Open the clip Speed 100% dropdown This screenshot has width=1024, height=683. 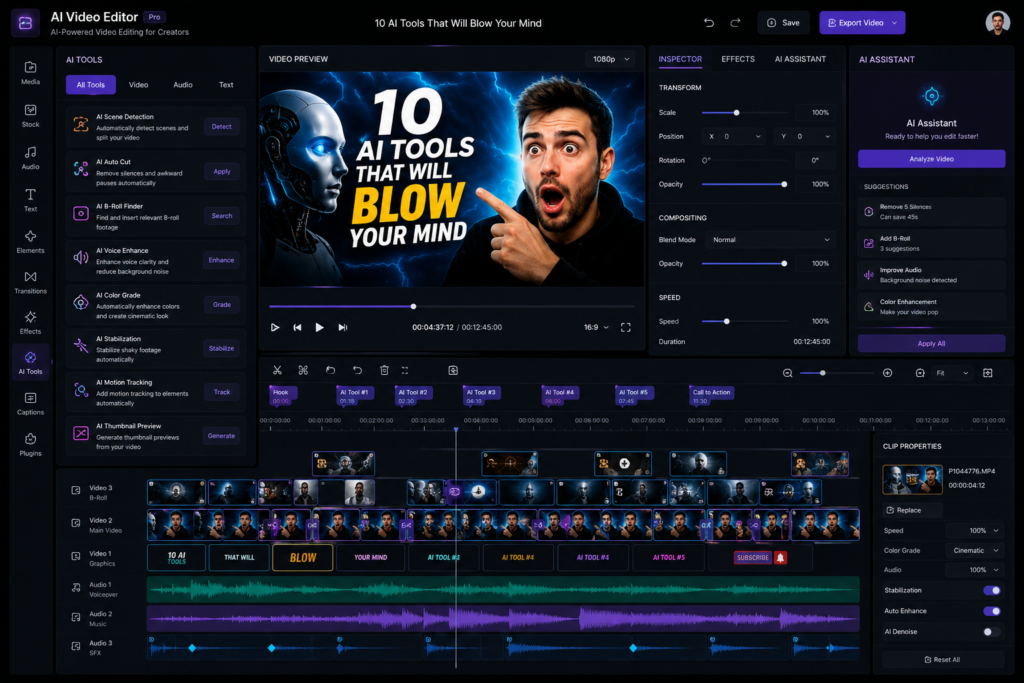tap(973, 530)
